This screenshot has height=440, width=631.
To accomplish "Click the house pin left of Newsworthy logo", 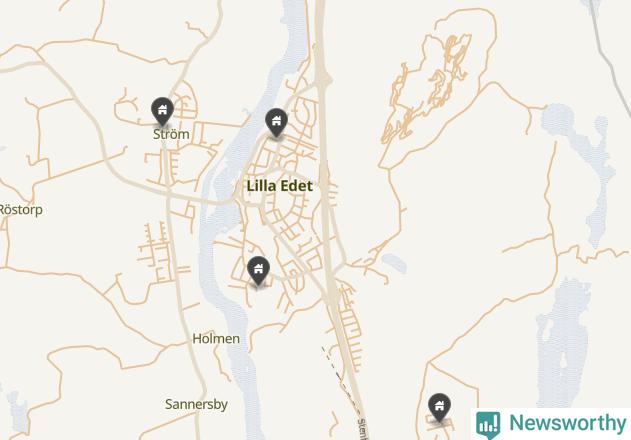I will pos(439,407).
